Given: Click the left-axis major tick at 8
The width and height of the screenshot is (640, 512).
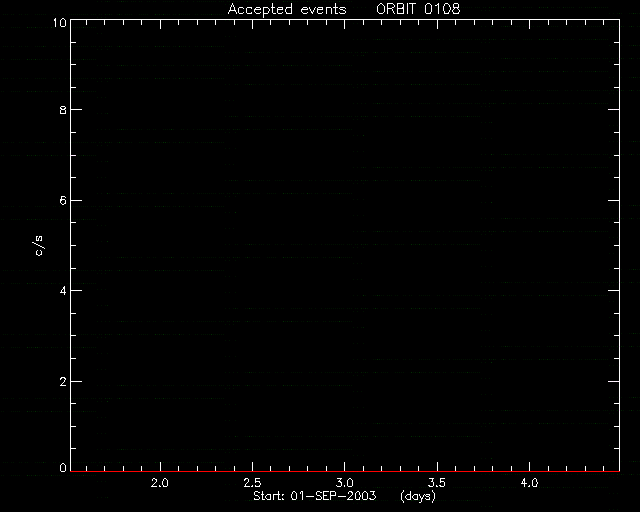Looking at the screenshot, I should [76, 109].
